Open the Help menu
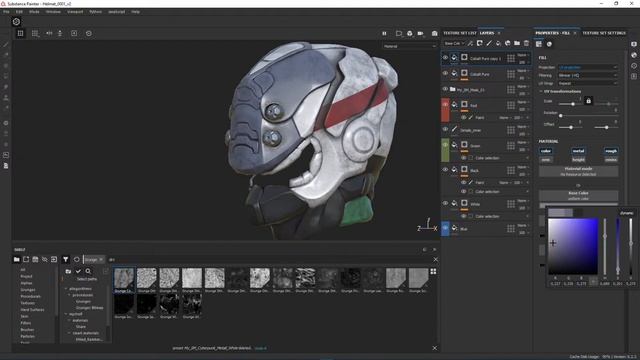640x360 pixels. [136, 12]
